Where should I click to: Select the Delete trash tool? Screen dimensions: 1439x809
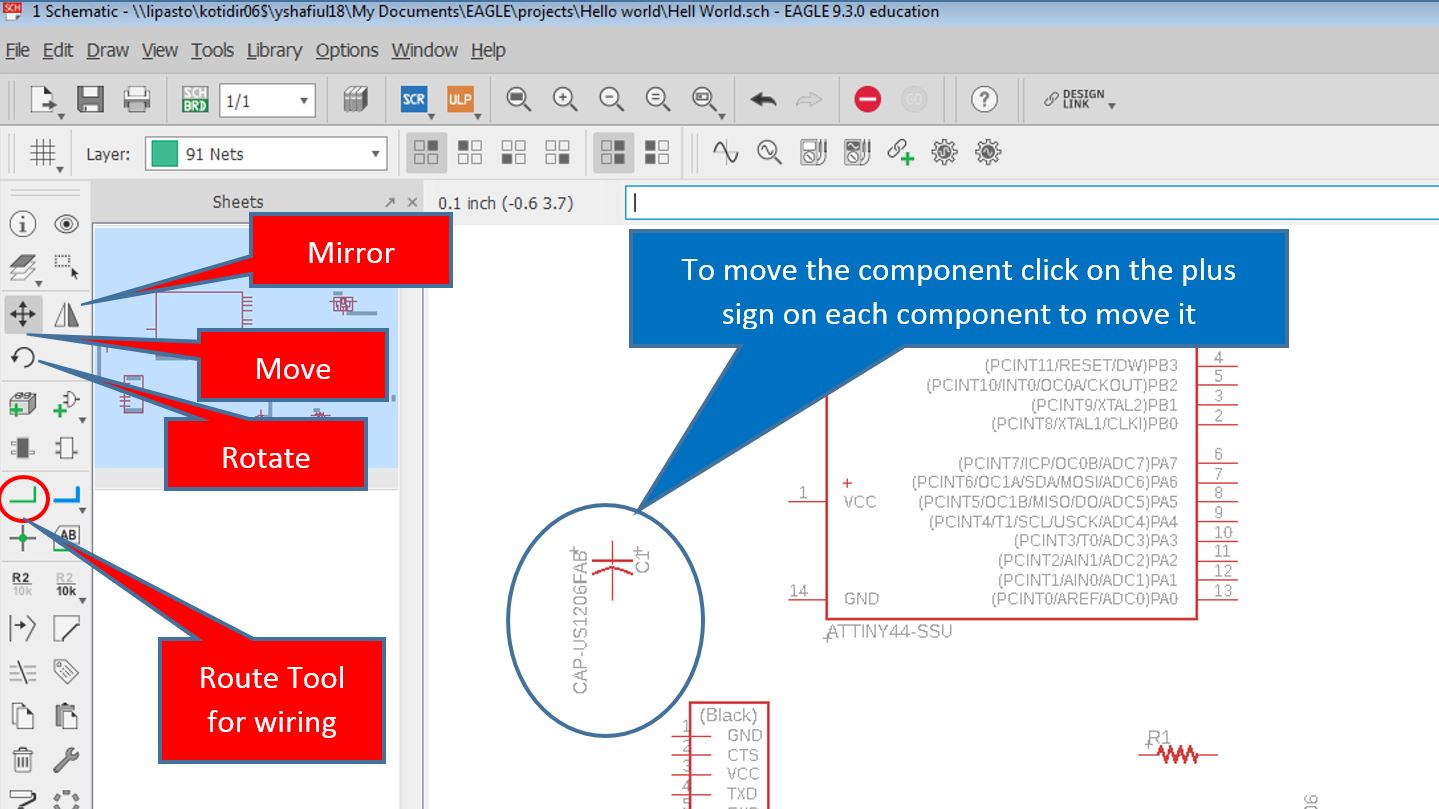click(22, 760)
